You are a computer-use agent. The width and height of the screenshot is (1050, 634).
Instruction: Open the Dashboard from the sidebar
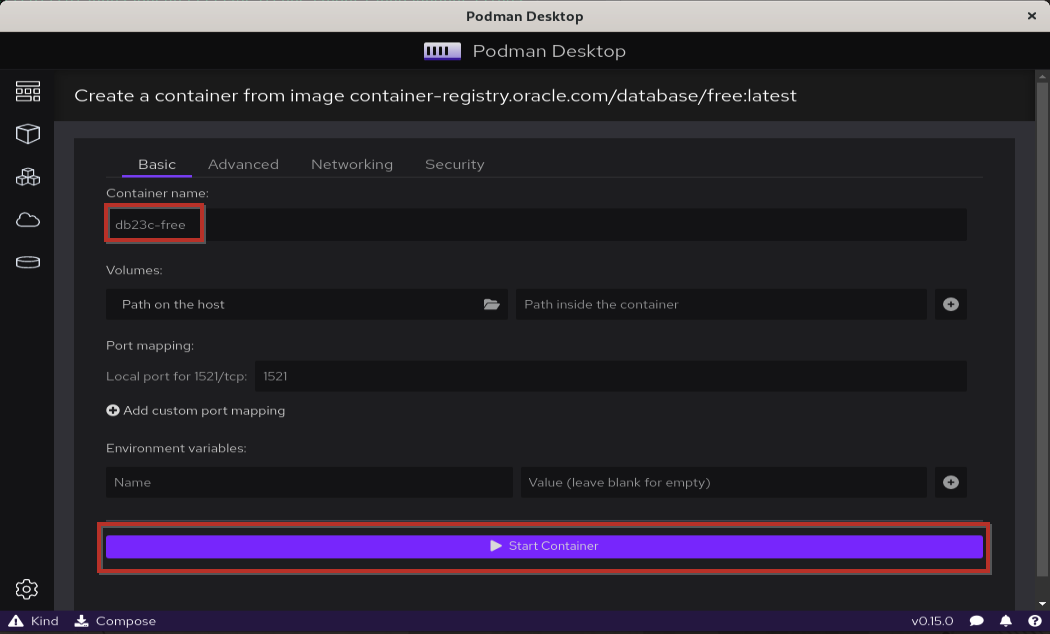point(27,90)
